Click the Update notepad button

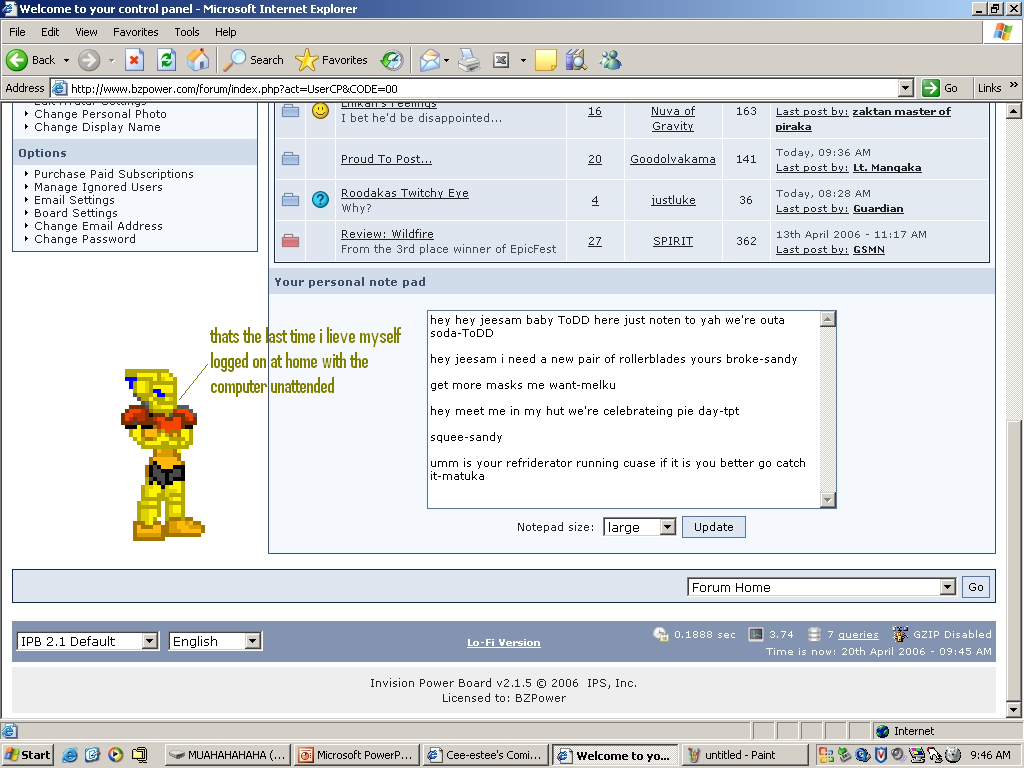714,527
